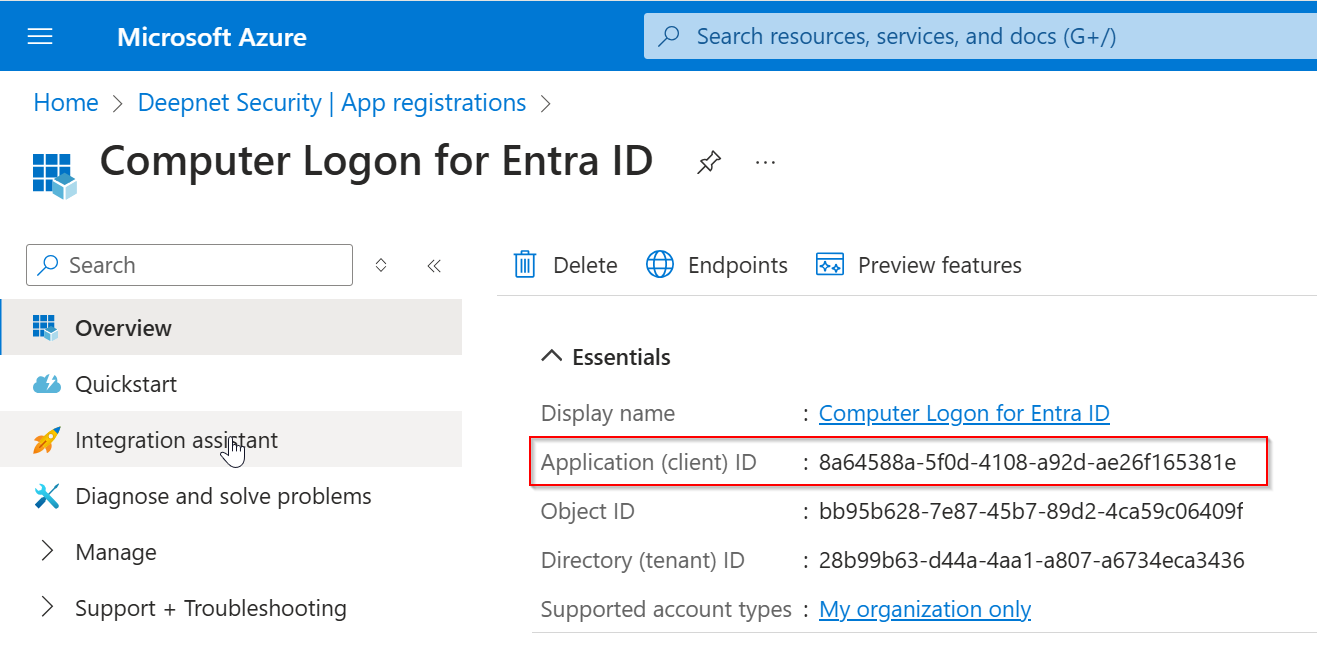Click the Integration assistant rocket icon
Viewport: 1317px width, 650px height.
point(47,440)
